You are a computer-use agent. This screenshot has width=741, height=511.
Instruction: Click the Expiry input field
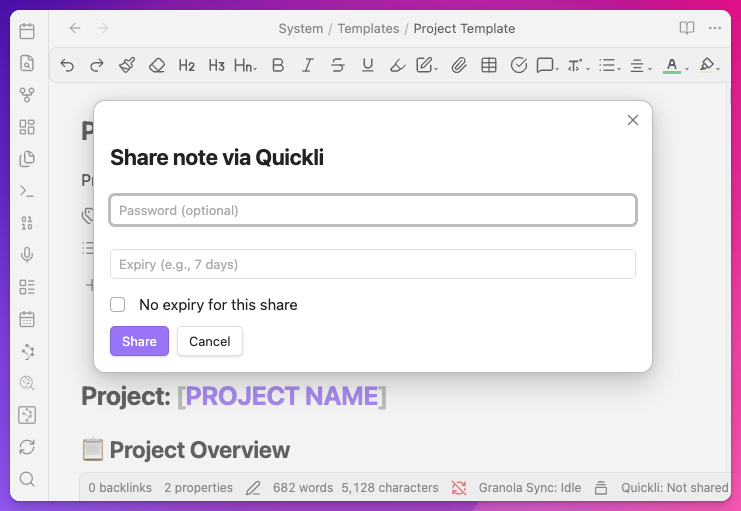[373, 264]
